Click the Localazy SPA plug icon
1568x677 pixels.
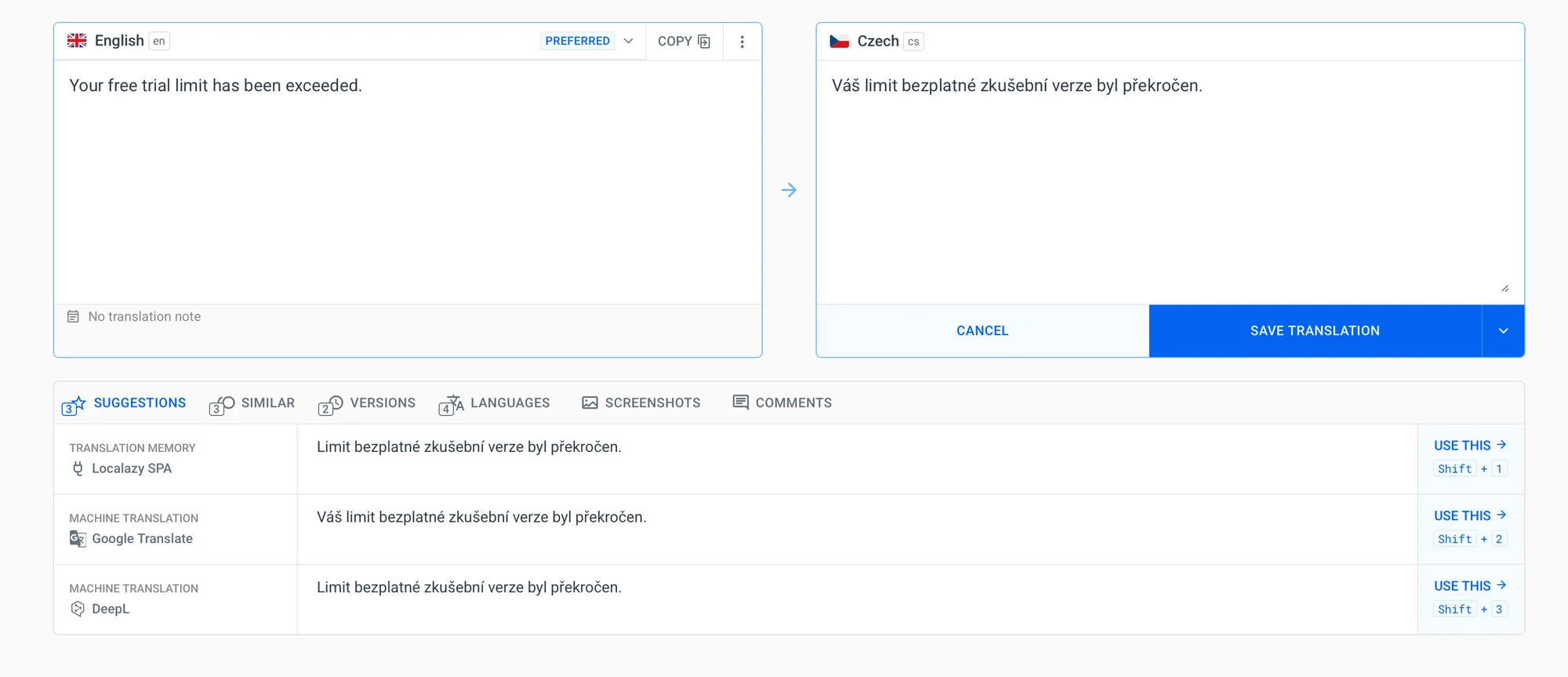pyautogui.click(x=78, y=468)
